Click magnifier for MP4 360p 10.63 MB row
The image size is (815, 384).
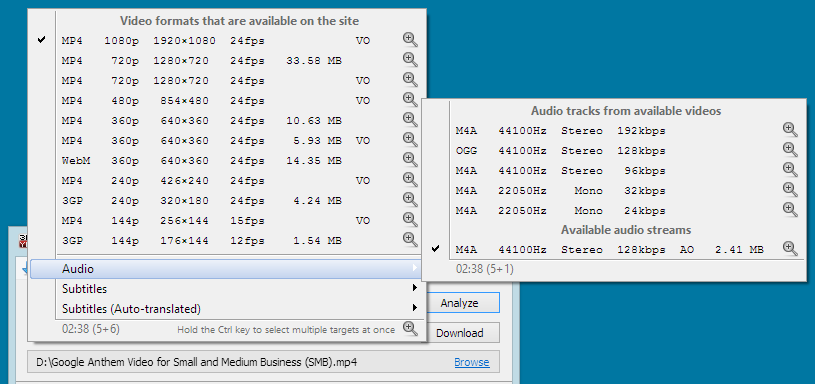tap(410, 120)
